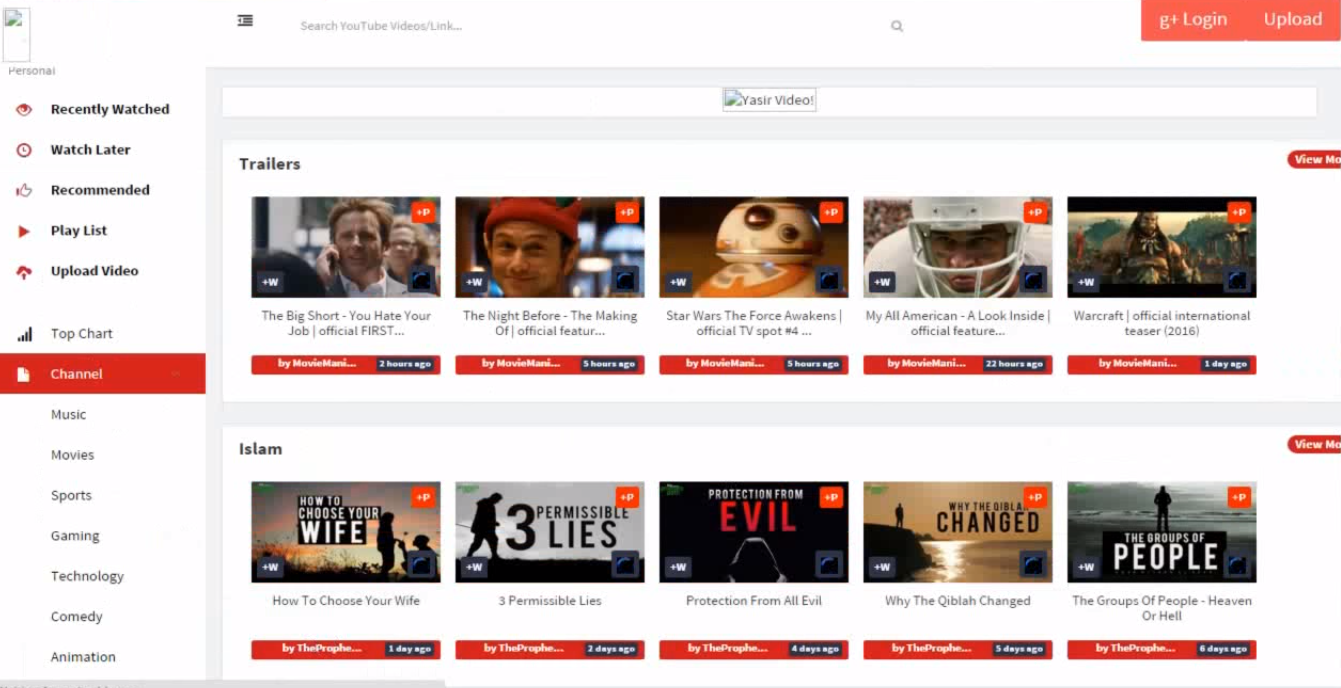Image resolution: width=1341 pixels, height=688 pixels.
Task: Click View More for Trailers section
Action: [1315, 160]
